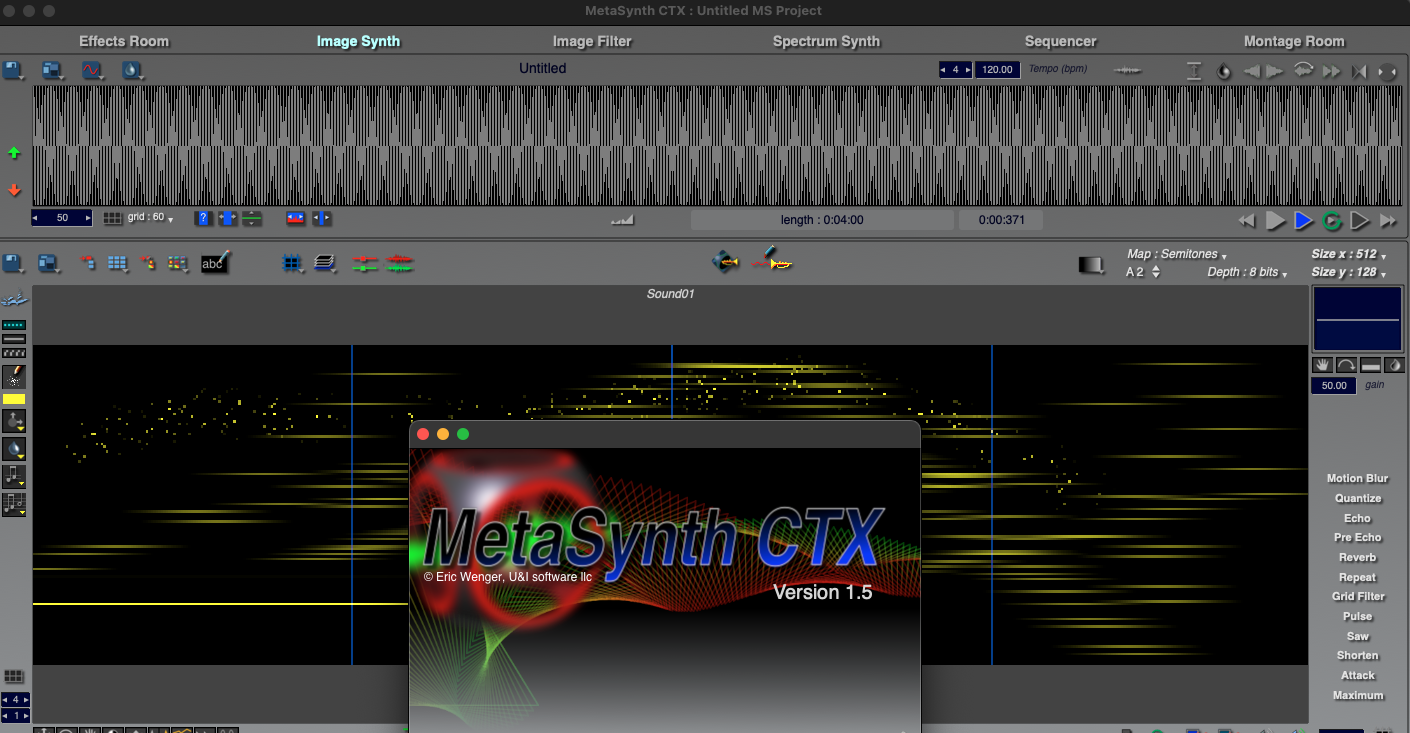Click the green up arrow icon

(x=14, y=153)
